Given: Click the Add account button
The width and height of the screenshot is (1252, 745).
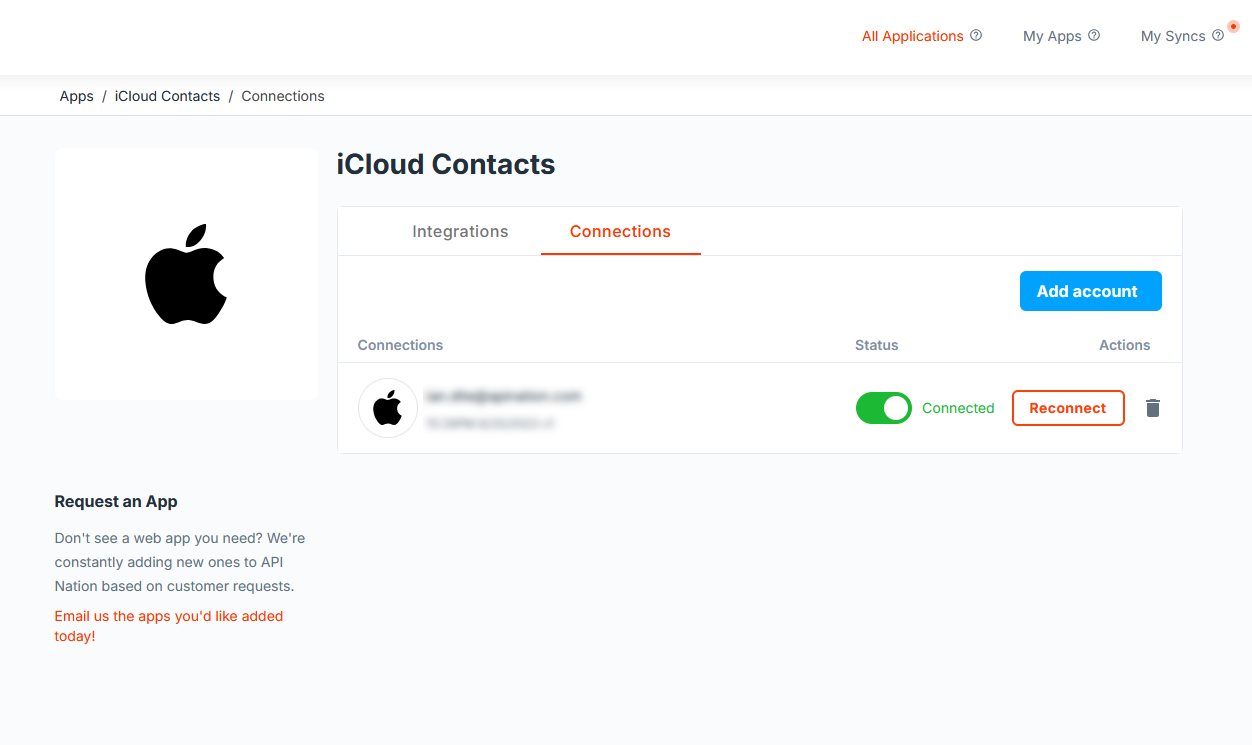Looking at the screenshot, I should coord(1091,291).
